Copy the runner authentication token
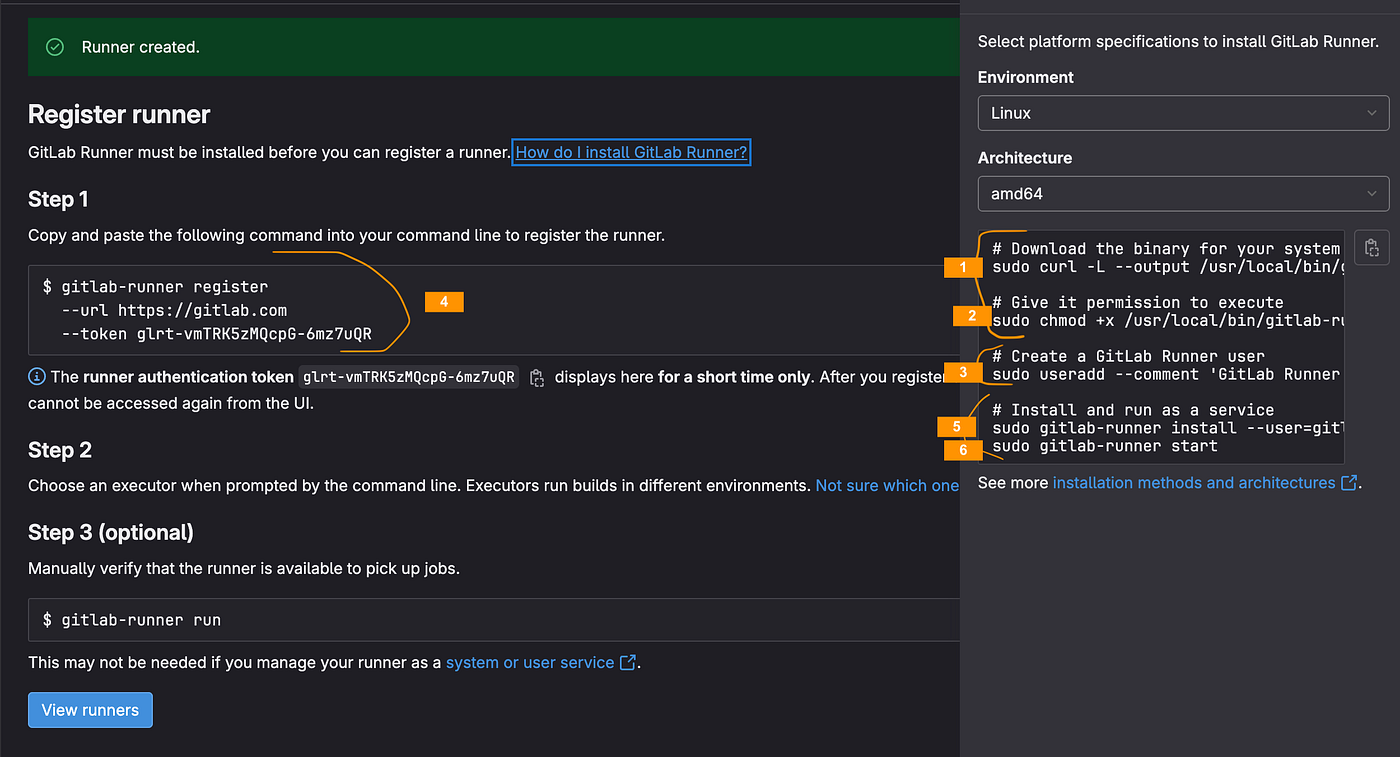Screen dimensions: 1400x757 537,378
